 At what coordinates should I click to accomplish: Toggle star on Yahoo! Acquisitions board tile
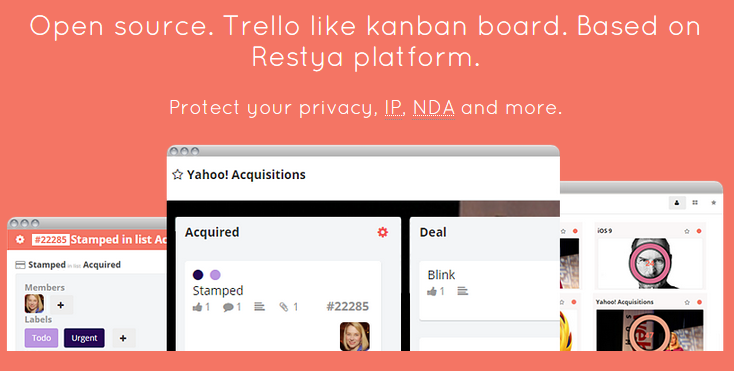point(687,302)
